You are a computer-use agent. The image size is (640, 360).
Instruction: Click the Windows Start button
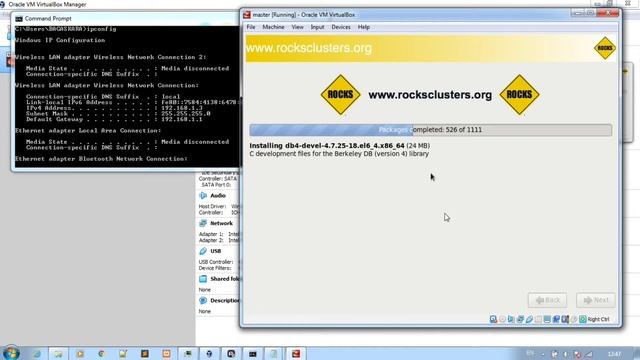[11, 353]
